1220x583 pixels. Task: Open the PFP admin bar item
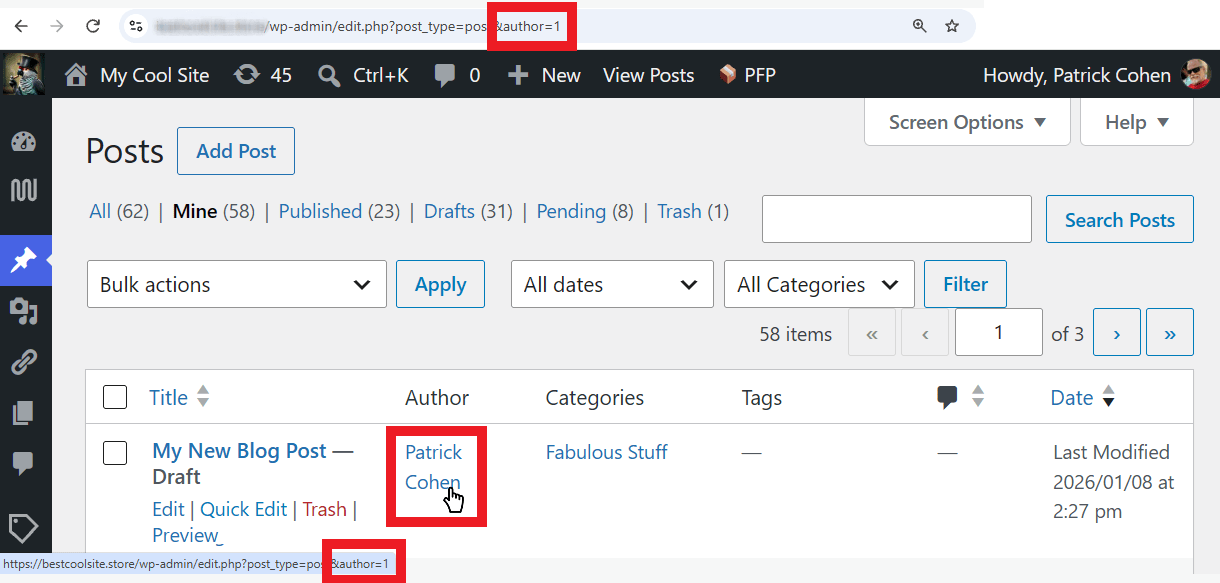pos(747,75)
